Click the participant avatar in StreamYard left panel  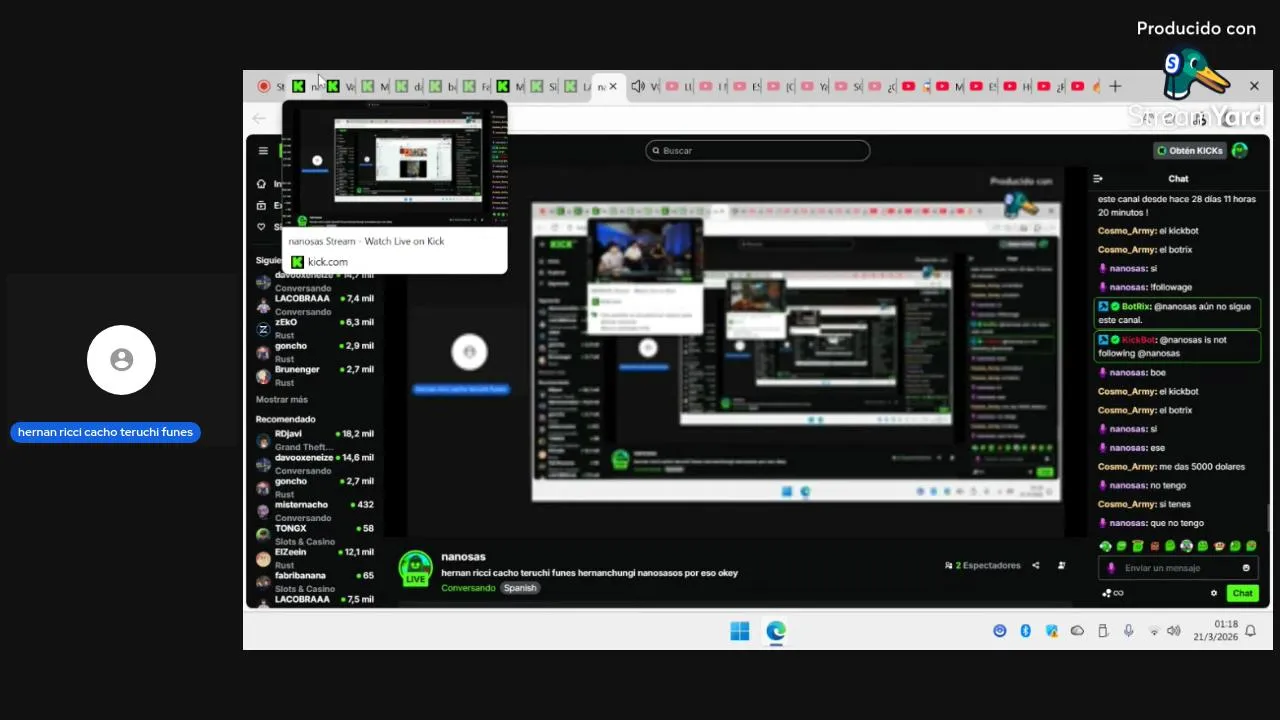tap(121, 360)
